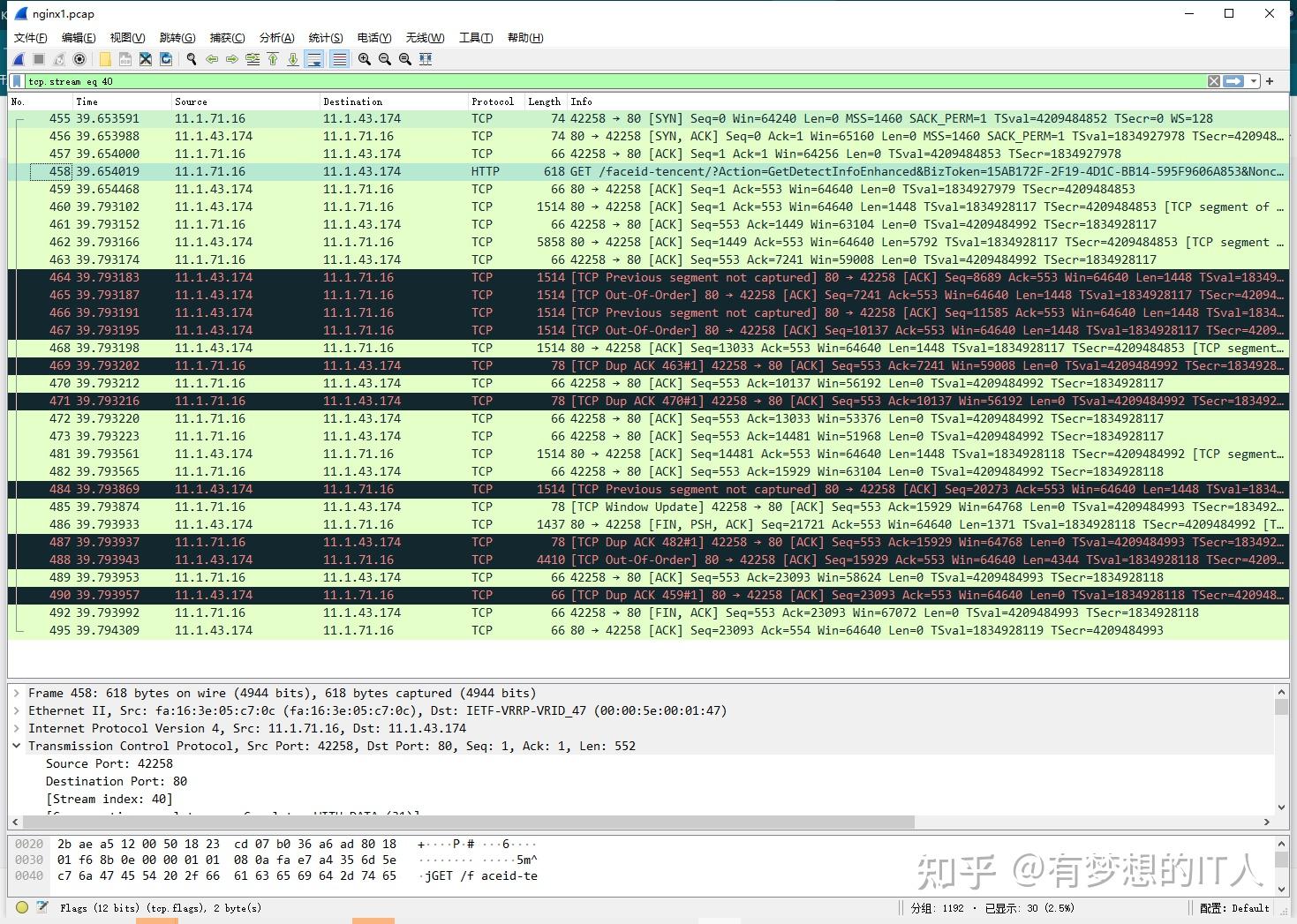Screen dimensions: 1297x924
Task: Click the zoom in magnifier icon
Action: click(x=365, y=59)
